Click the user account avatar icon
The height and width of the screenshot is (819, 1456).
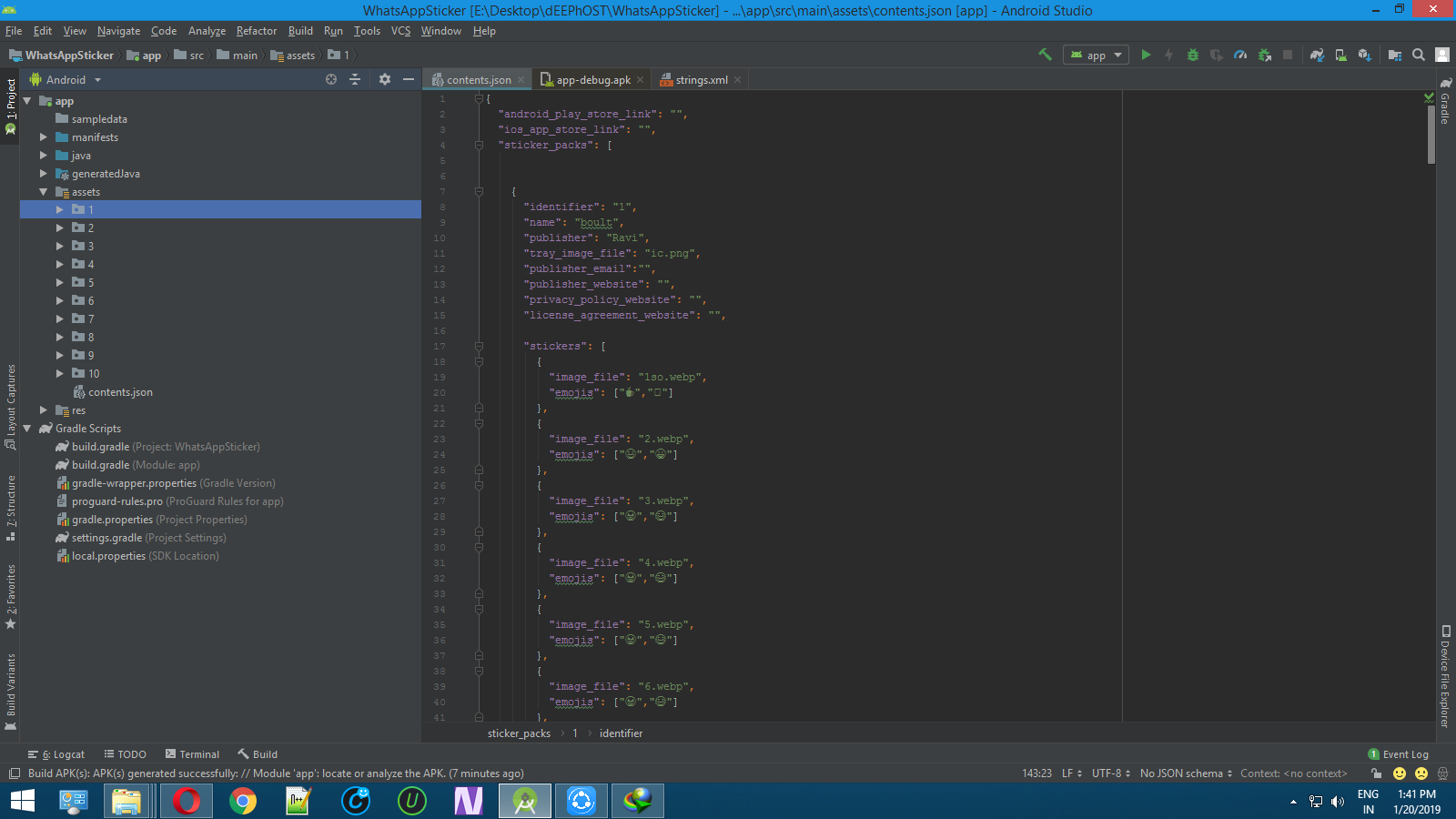[x=1442, y=55]
